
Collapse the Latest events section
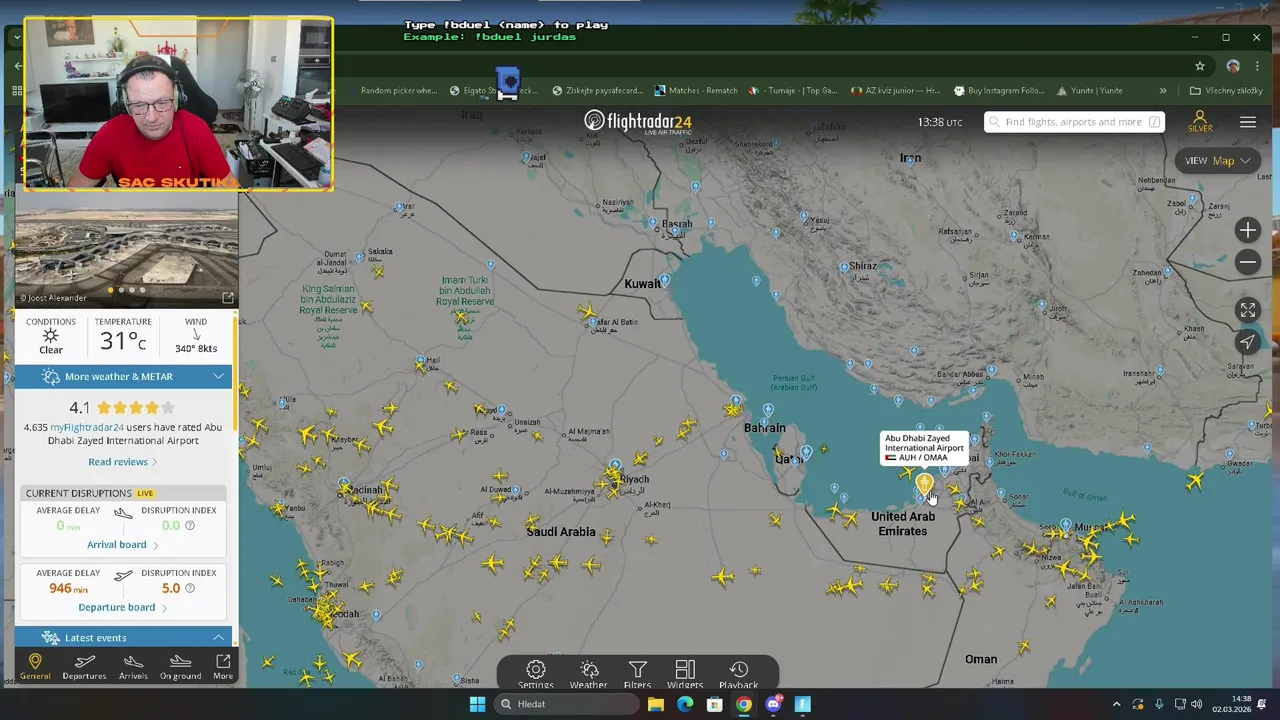tap(124, 637)
